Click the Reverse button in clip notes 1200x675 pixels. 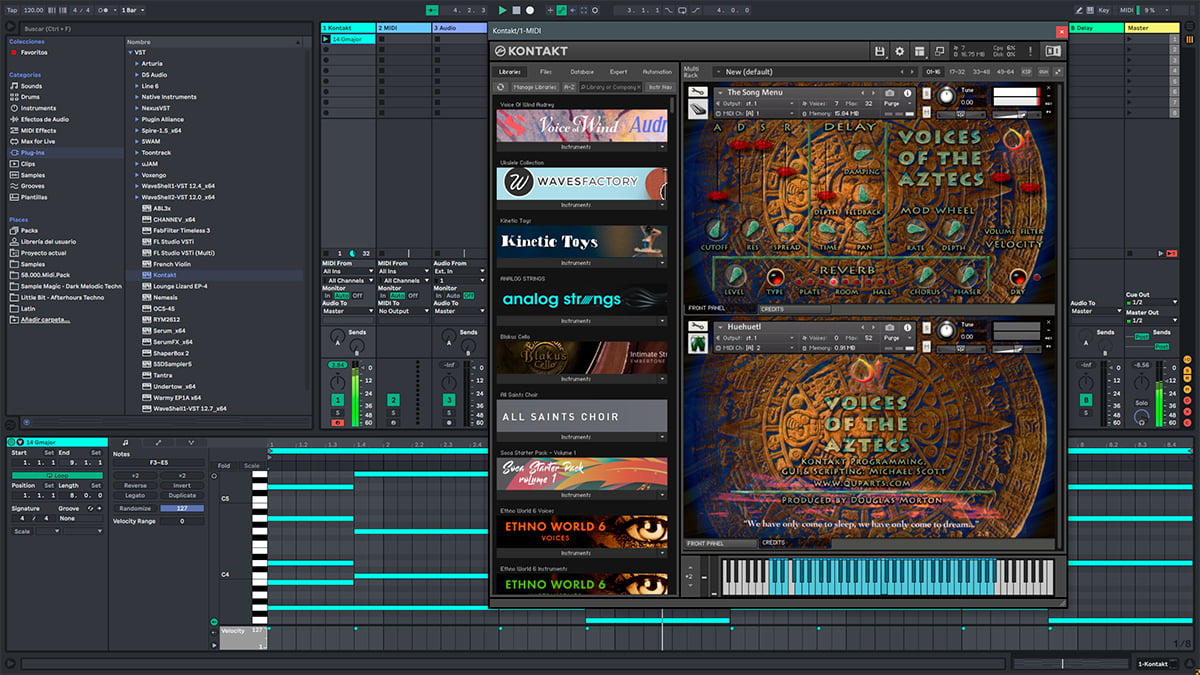135,485
